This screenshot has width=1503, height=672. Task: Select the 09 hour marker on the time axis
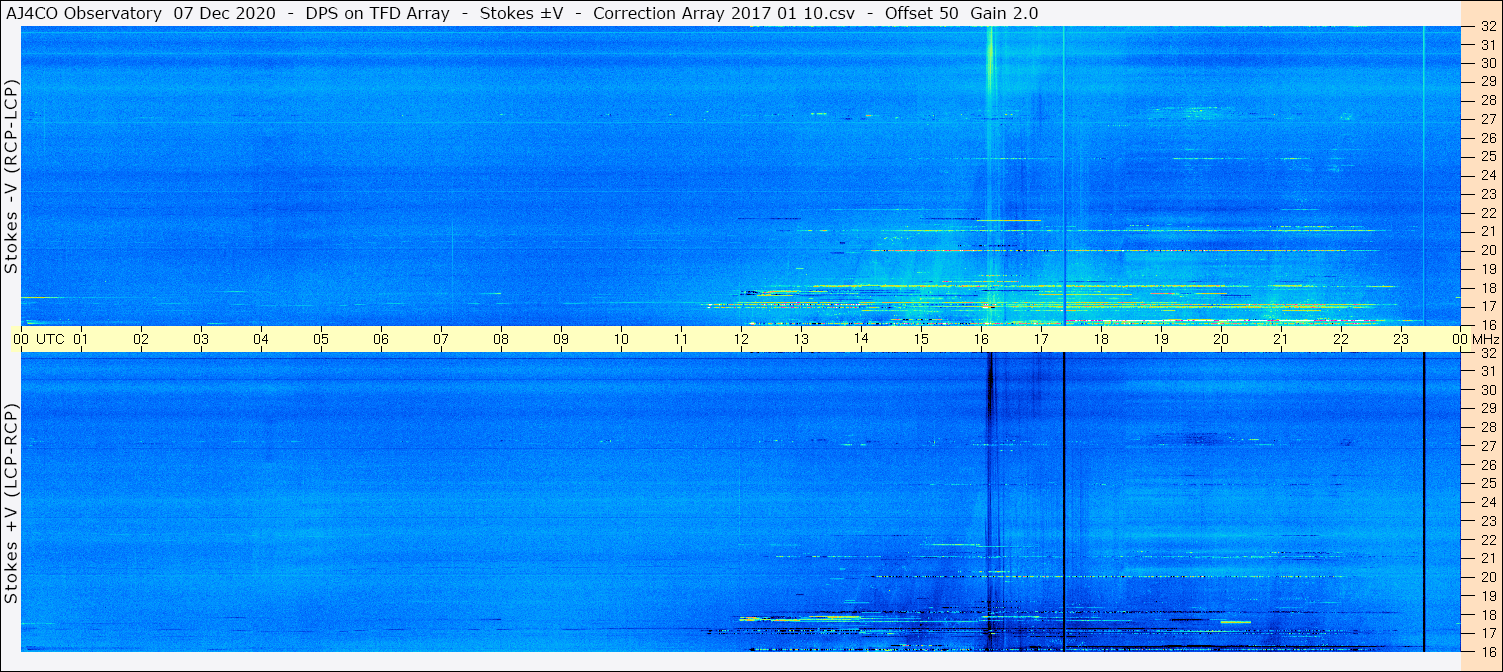pyautogui.click(x=561, y=339)
